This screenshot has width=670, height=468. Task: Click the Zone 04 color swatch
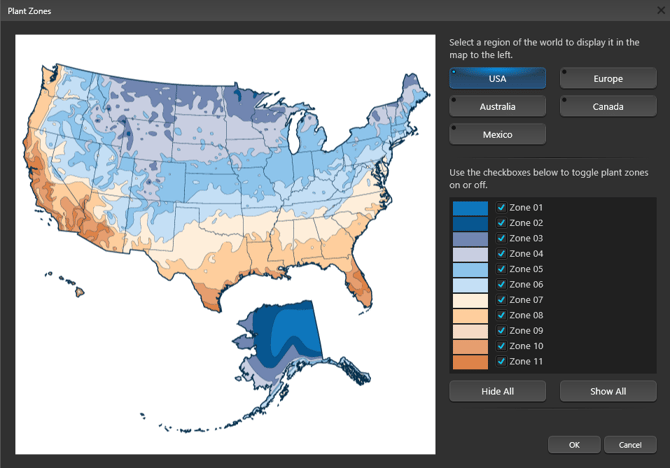pos(470,254)
